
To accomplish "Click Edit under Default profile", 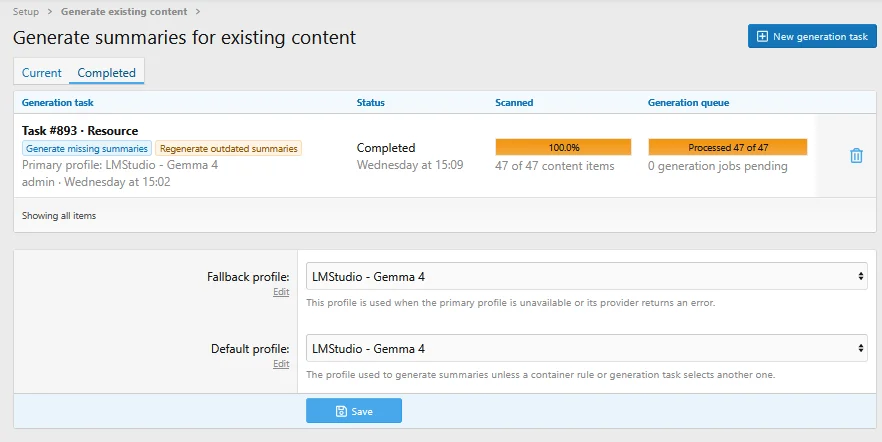I will click(281, 364).
